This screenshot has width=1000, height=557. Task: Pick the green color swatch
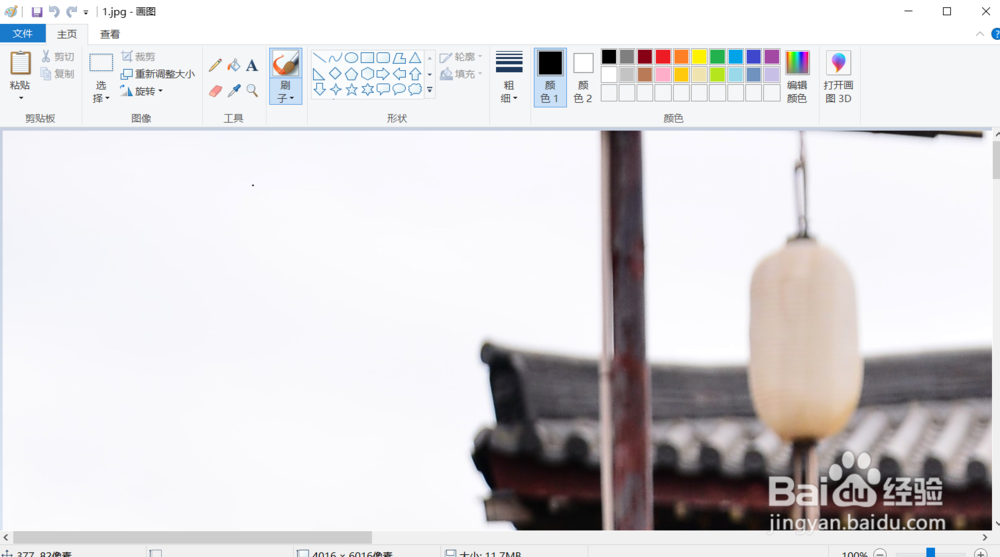coord(717,57)
